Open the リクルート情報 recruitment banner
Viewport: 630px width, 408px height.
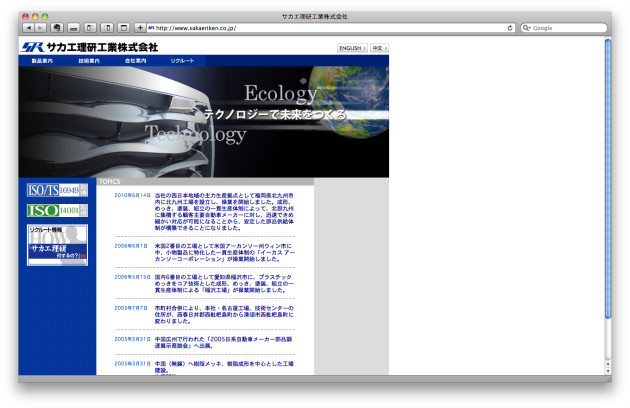[x=57, y=245]
